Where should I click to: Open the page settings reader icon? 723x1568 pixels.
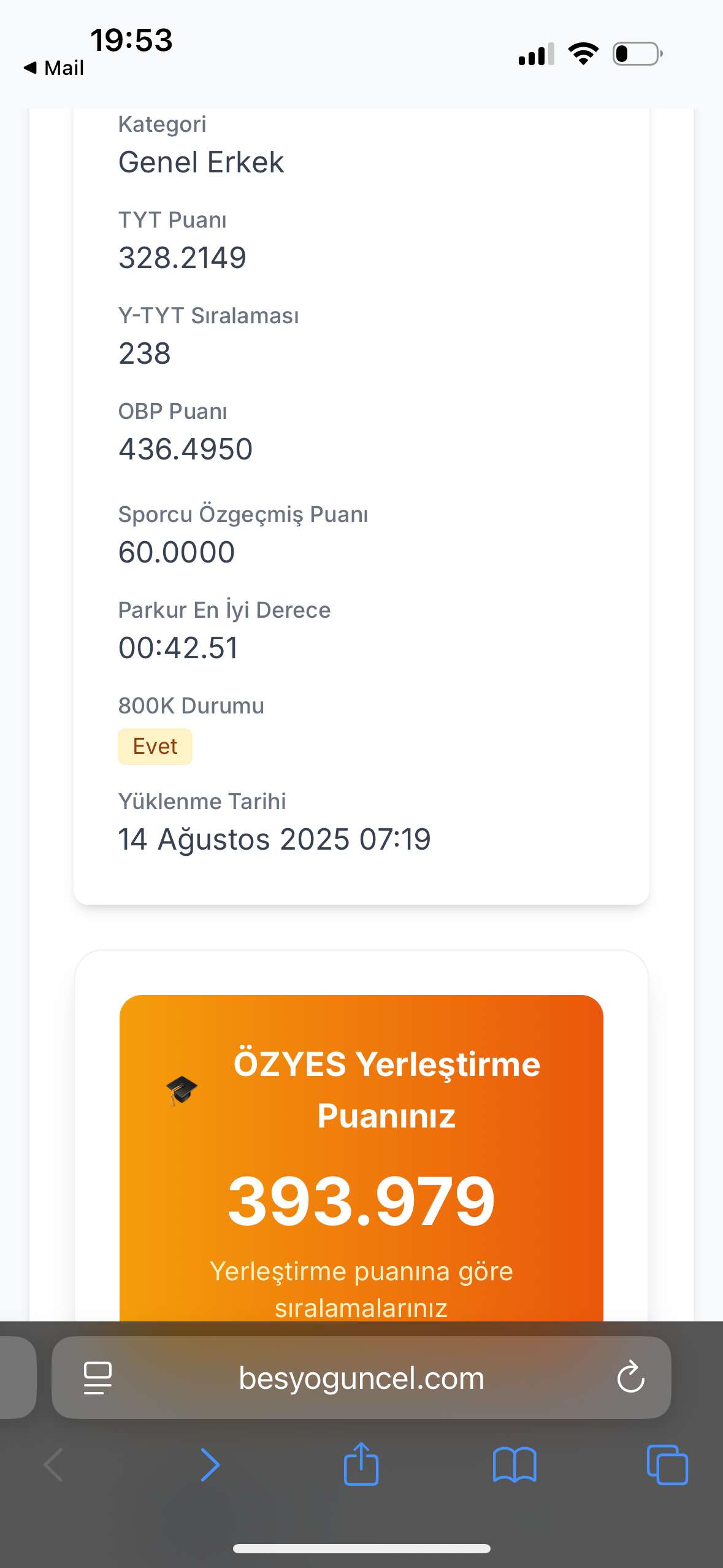[x=98, y=1378]
